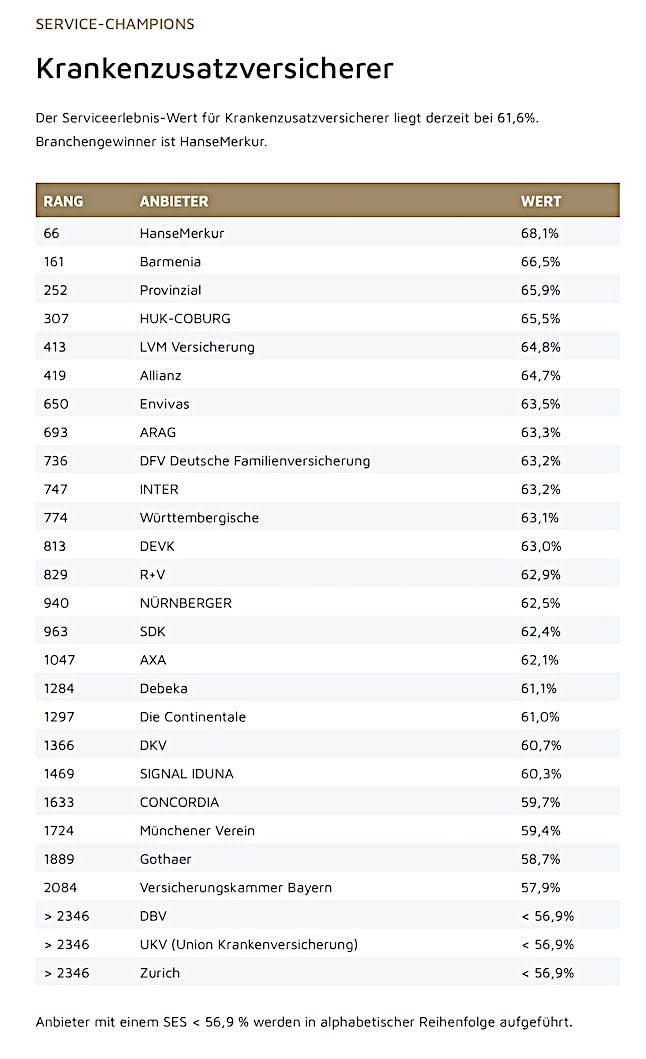The width and height of the screenshot is (646, 1059).
Task: Click the Zurich provider name
Action: click(160, 973)
